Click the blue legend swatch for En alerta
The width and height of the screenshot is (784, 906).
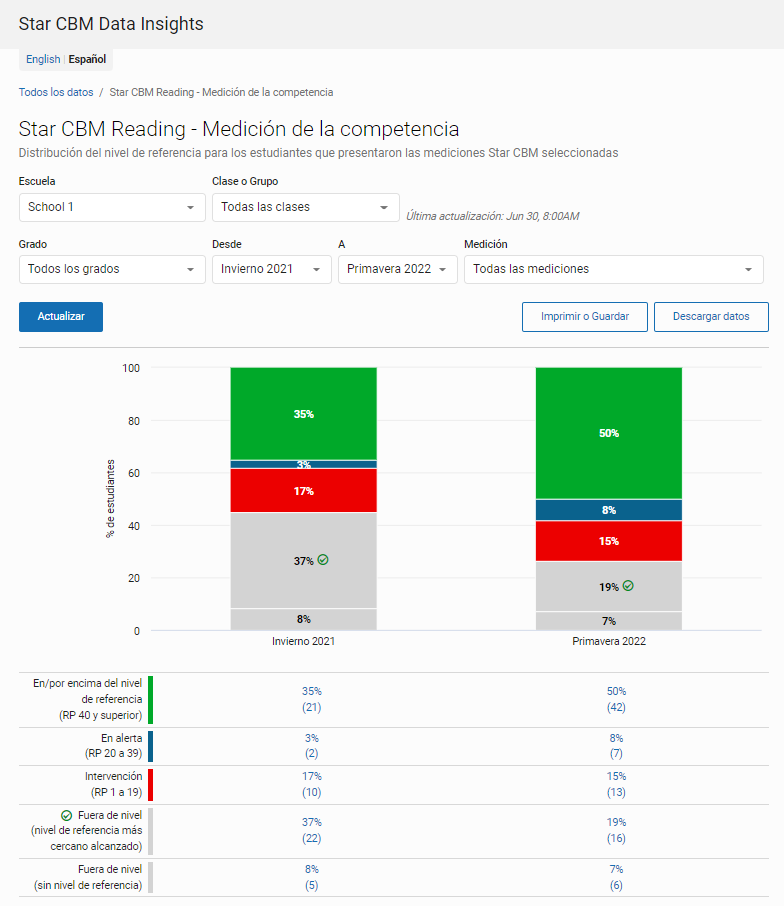[150, 747]
